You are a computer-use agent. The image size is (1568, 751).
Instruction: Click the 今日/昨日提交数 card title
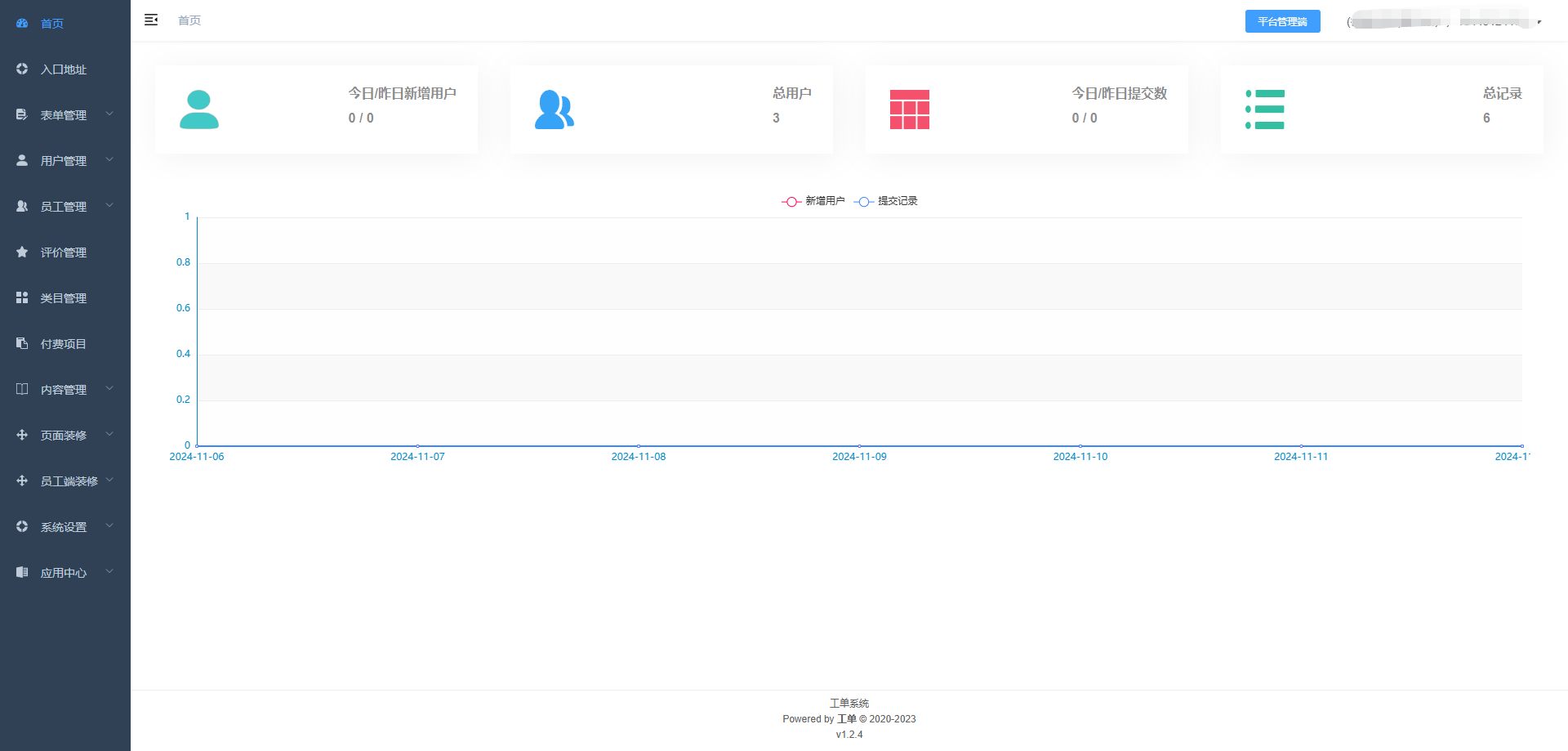(x=1120, y=93)
